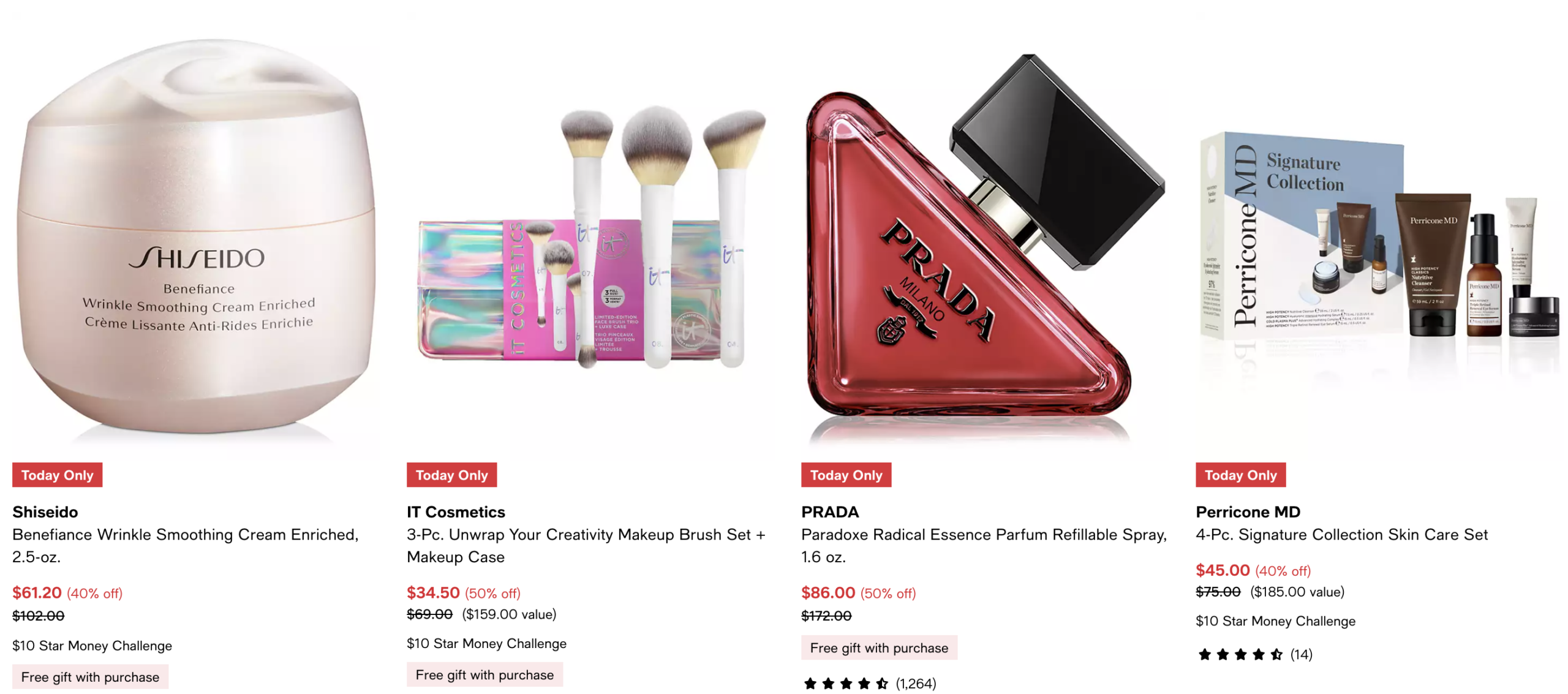
Task: Click Today Only badge on Shiseido item
Action: (58, 475)
